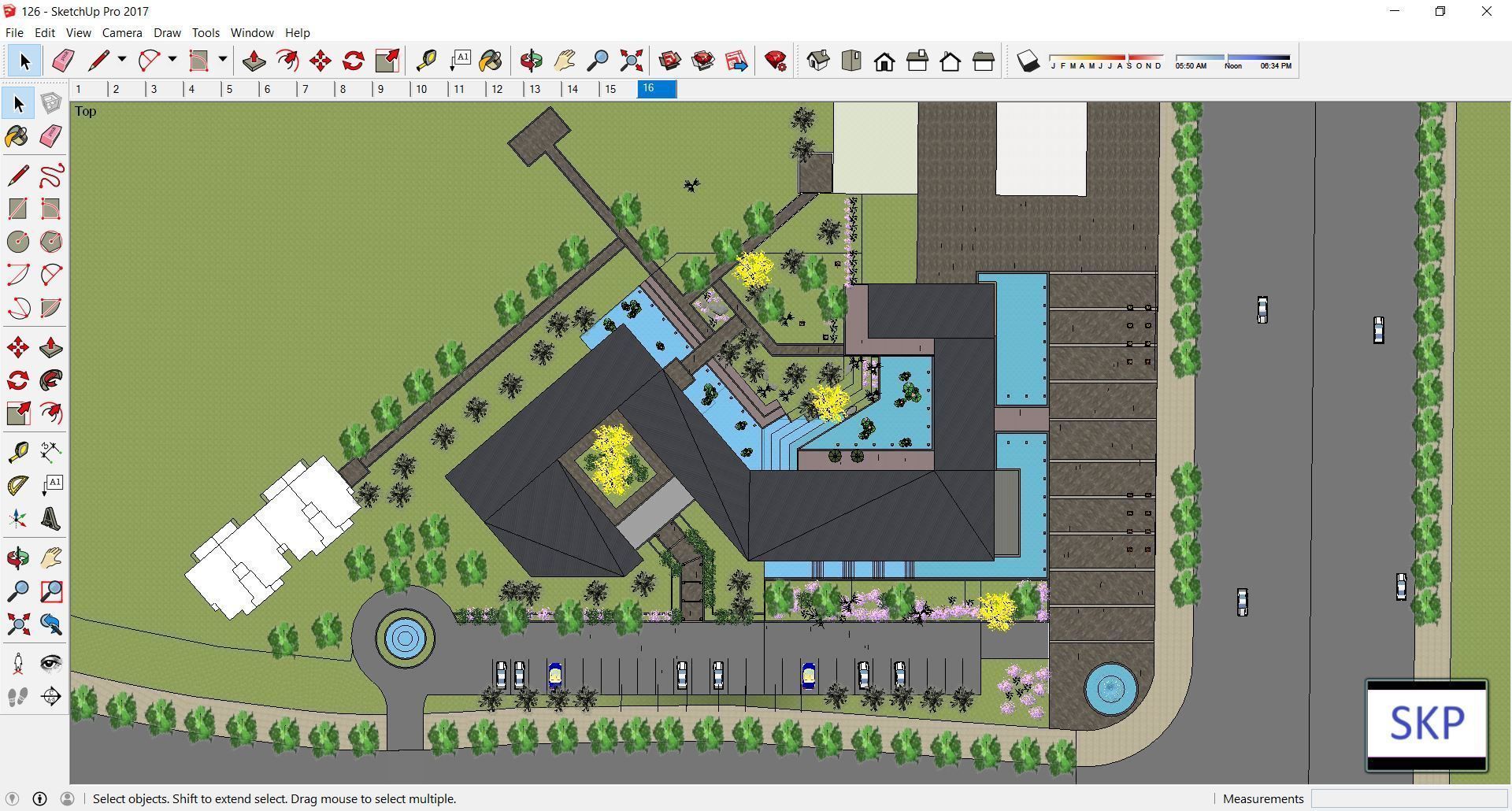Choose Polygon tool in left toolbar
The width and height of the screenshot is (1512, 811).
[x=51, y=241]
